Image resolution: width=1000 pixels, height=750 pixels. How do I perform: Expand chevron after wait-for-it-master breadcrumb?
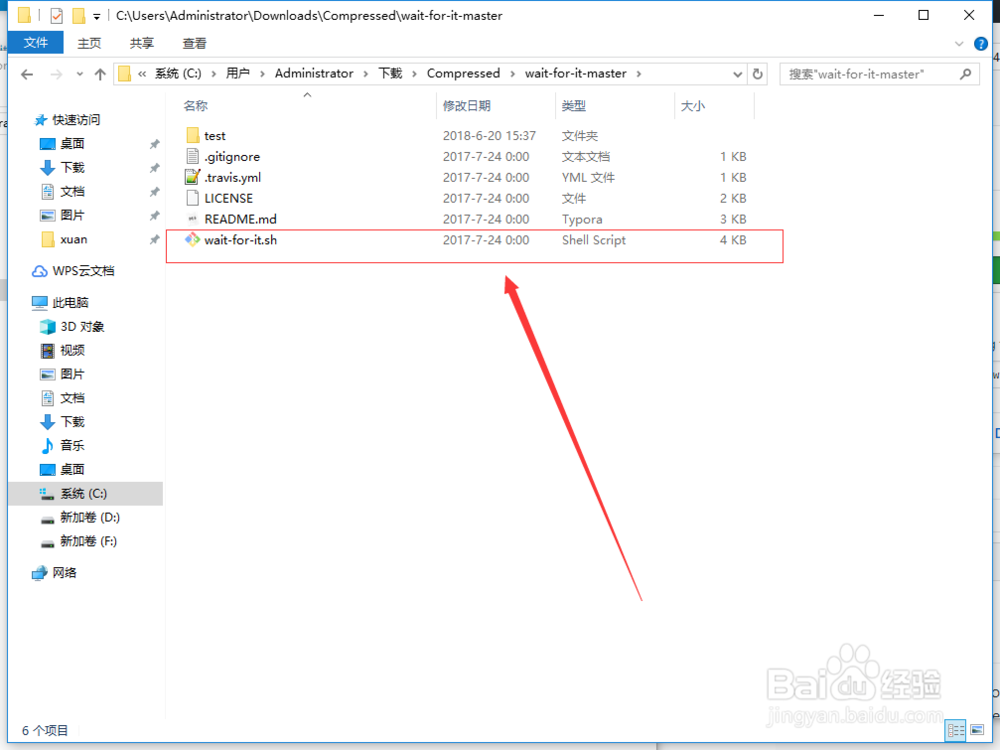pyautogui.click(x=638, y=74)
